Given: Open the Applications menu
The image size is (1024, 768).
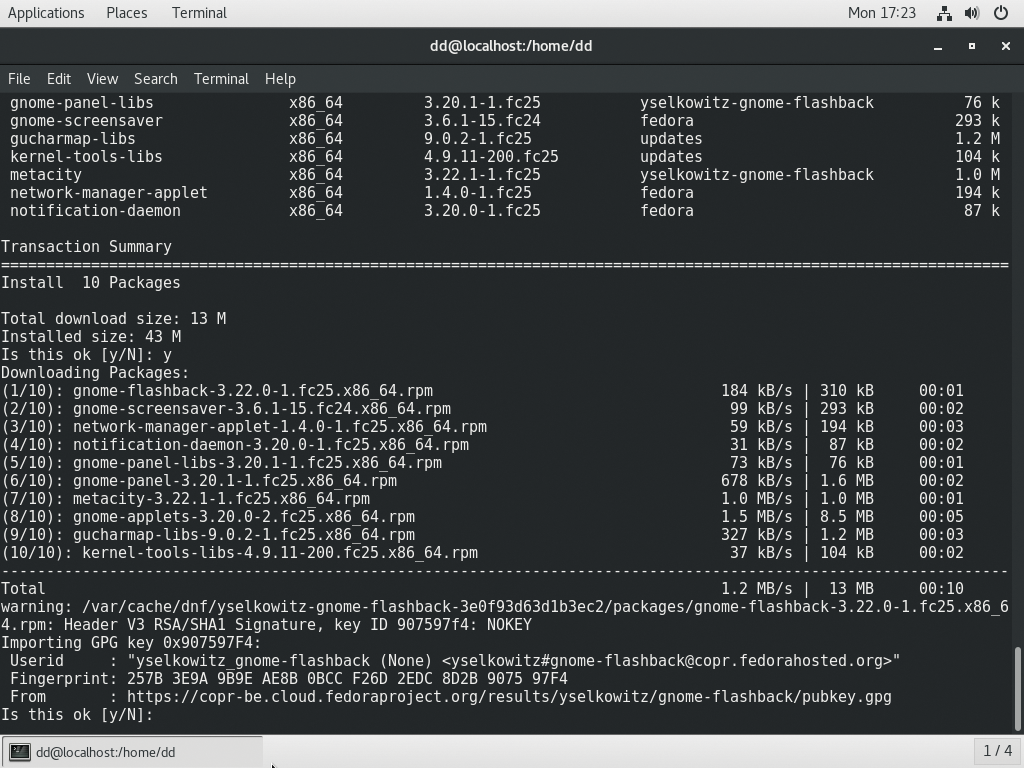Looking at the screenshot, I should pyautogui.click(x=46, y=13).
